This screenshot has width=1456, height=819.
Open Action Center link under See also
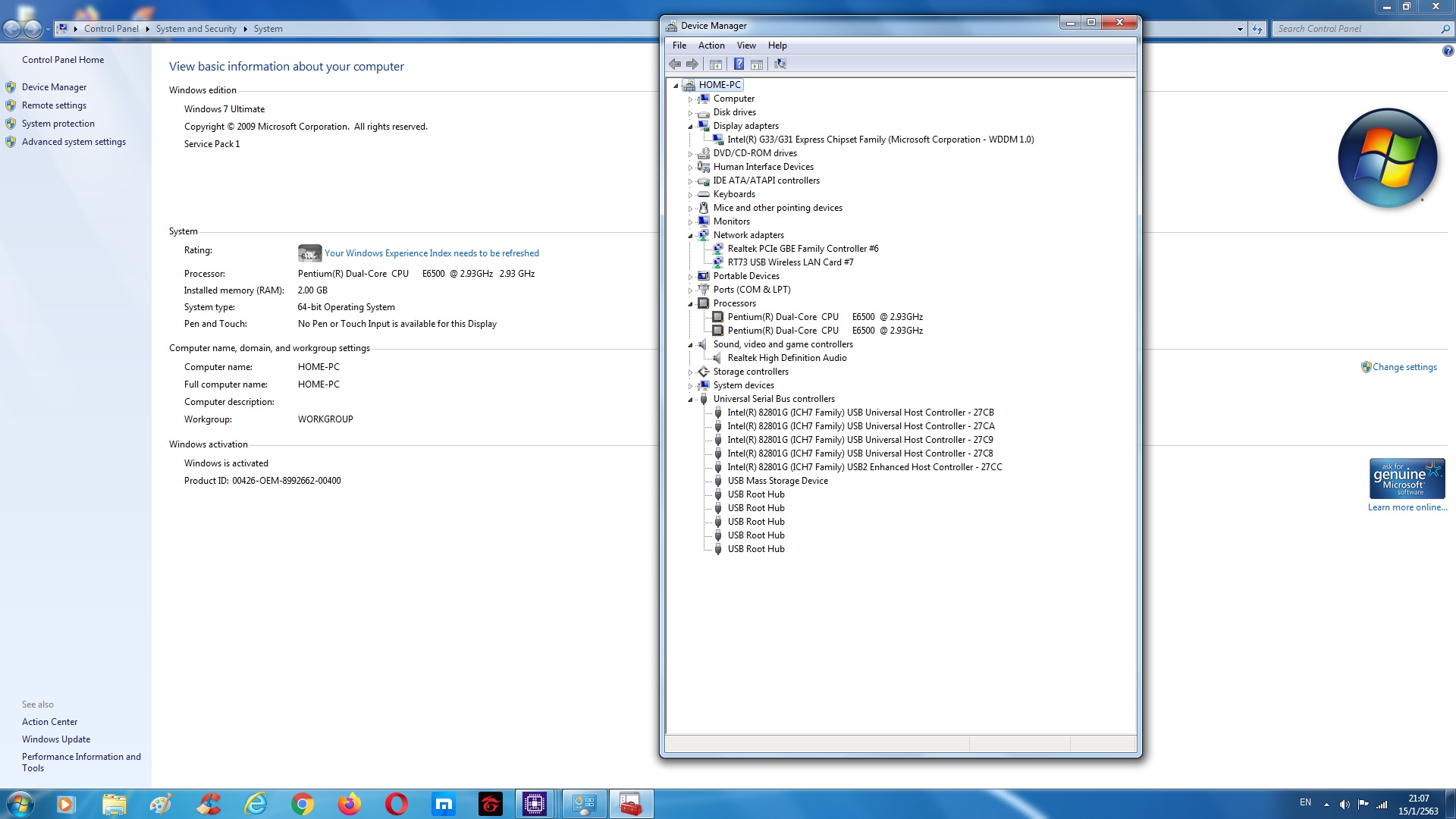(x=49, y=722)
